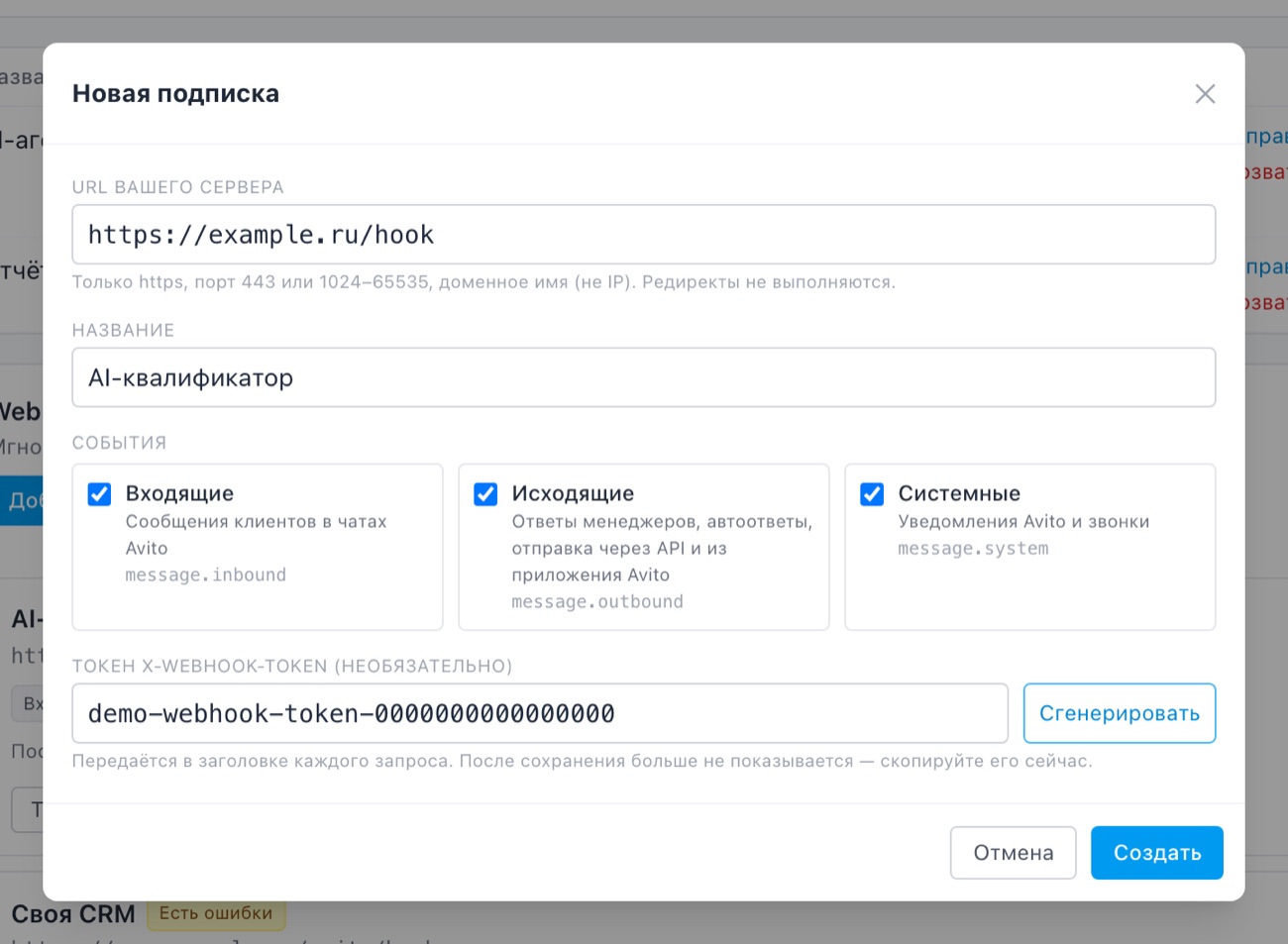
Task: Click the Сгенерировать token button
Action: pyautogui.click(x=1120, y=713)
